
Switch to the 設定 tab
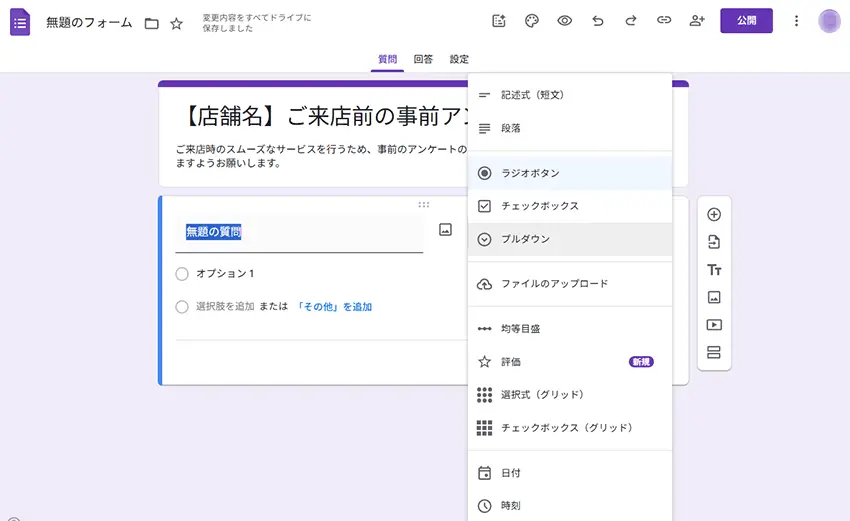459,60
